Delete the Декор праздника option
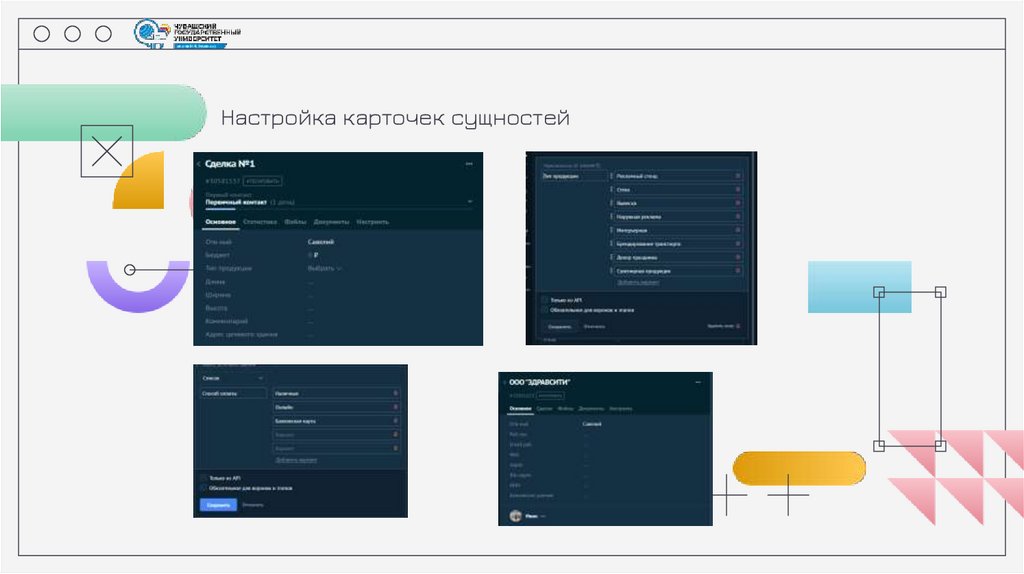The image size is (1024, 574). point(738,257)
